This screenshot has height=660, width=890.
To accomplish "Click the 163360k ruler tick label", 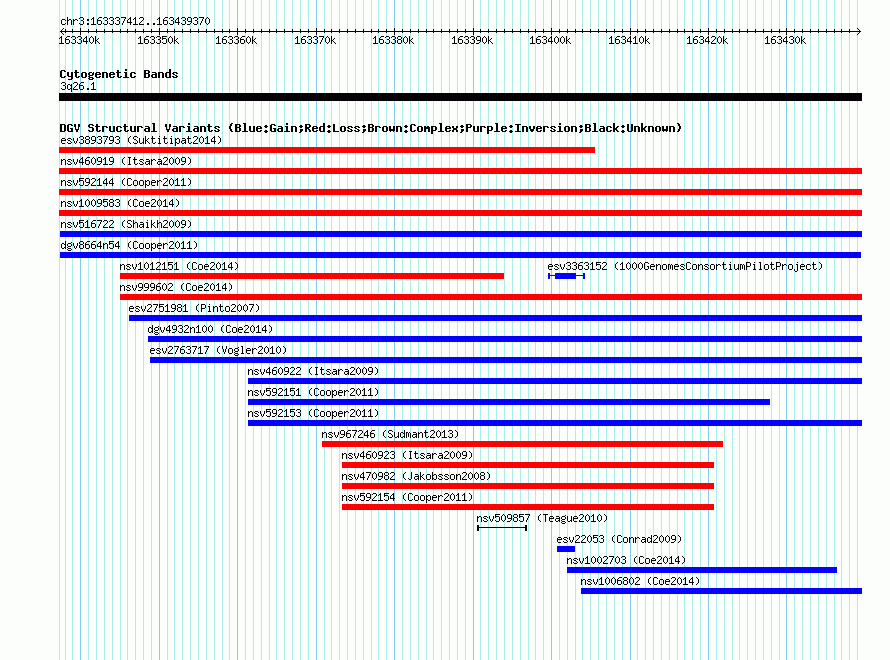I will [x=236, y=40].
